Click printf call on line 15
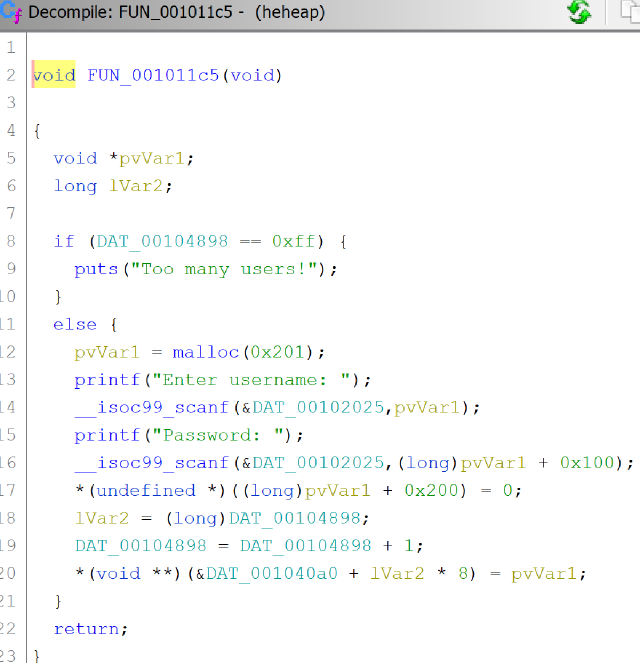 pyautogui.click(x=107, y=436)
